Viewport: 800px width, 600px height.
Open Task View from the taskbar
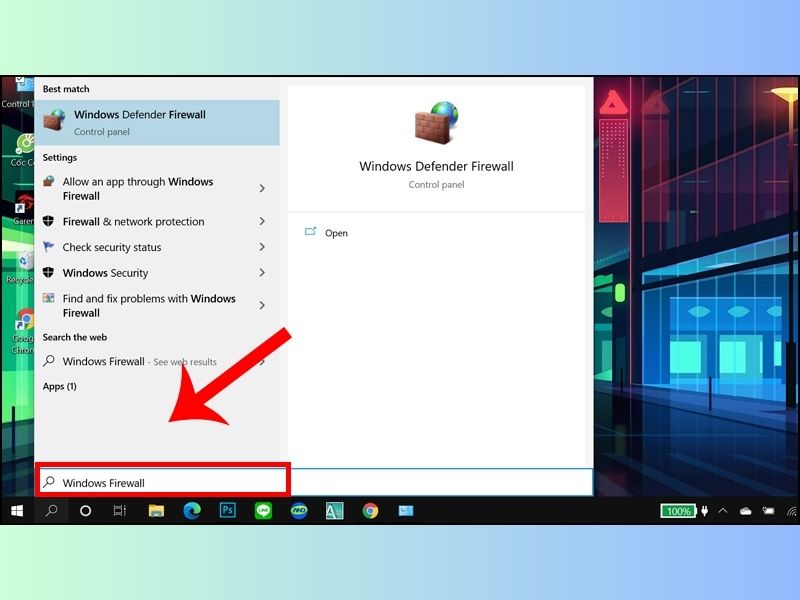coord(120,511)
